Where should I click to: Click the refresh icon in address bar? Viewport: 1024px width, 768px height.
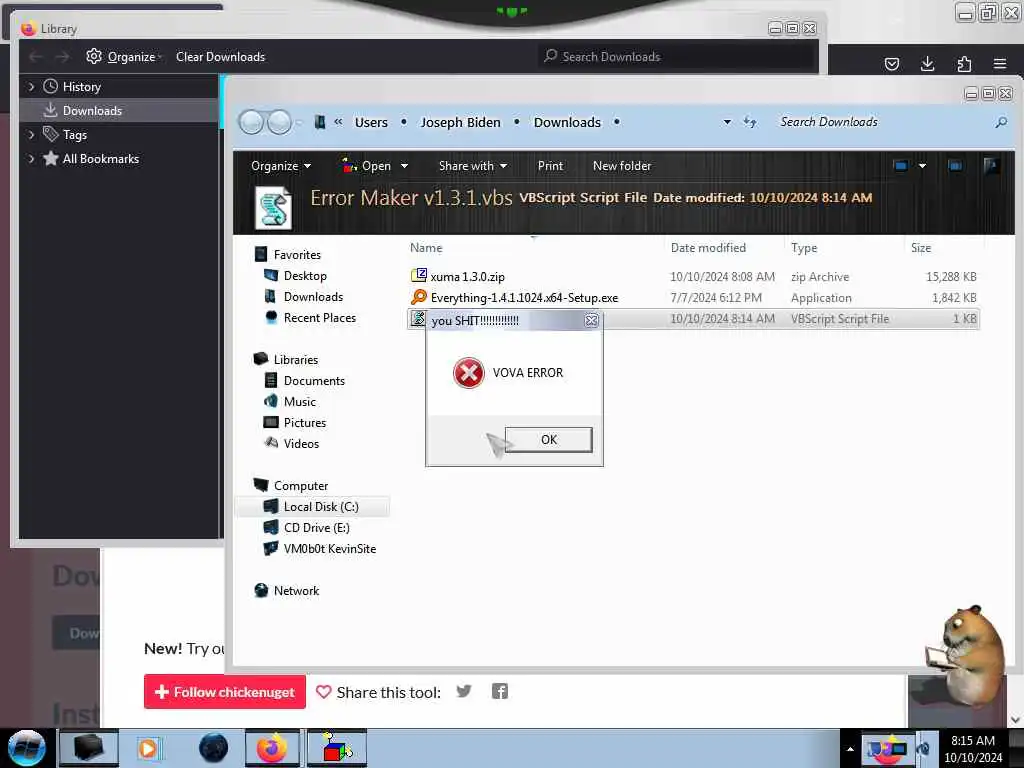(750, 122)
